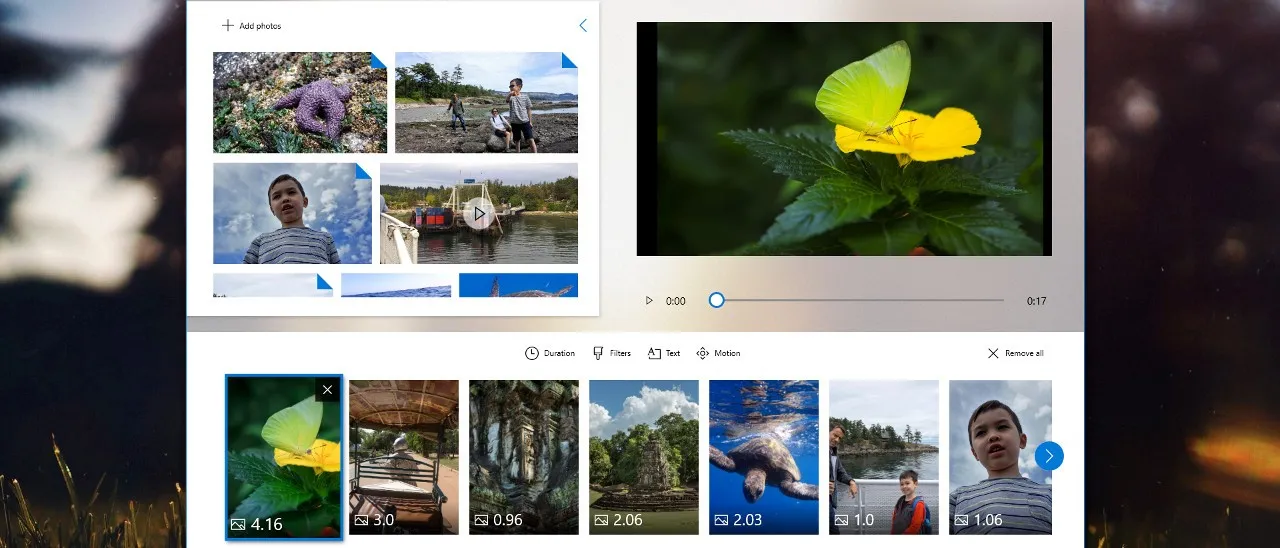Select the purple starfish photo in library

pyautogui.click(x=300, y=103)
